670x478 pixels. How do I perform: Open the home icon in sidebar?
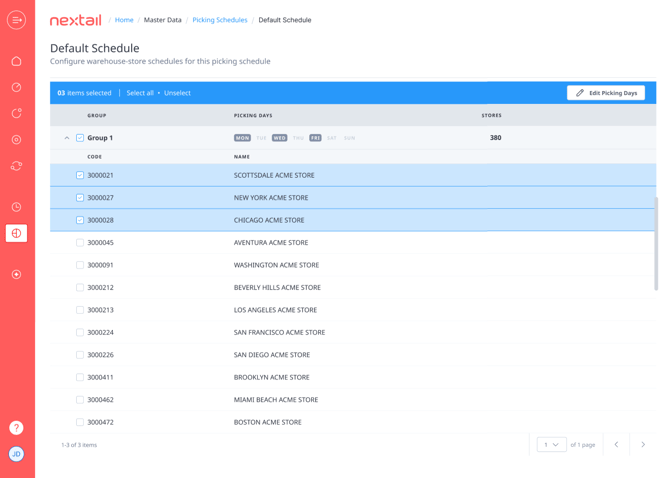16,61
